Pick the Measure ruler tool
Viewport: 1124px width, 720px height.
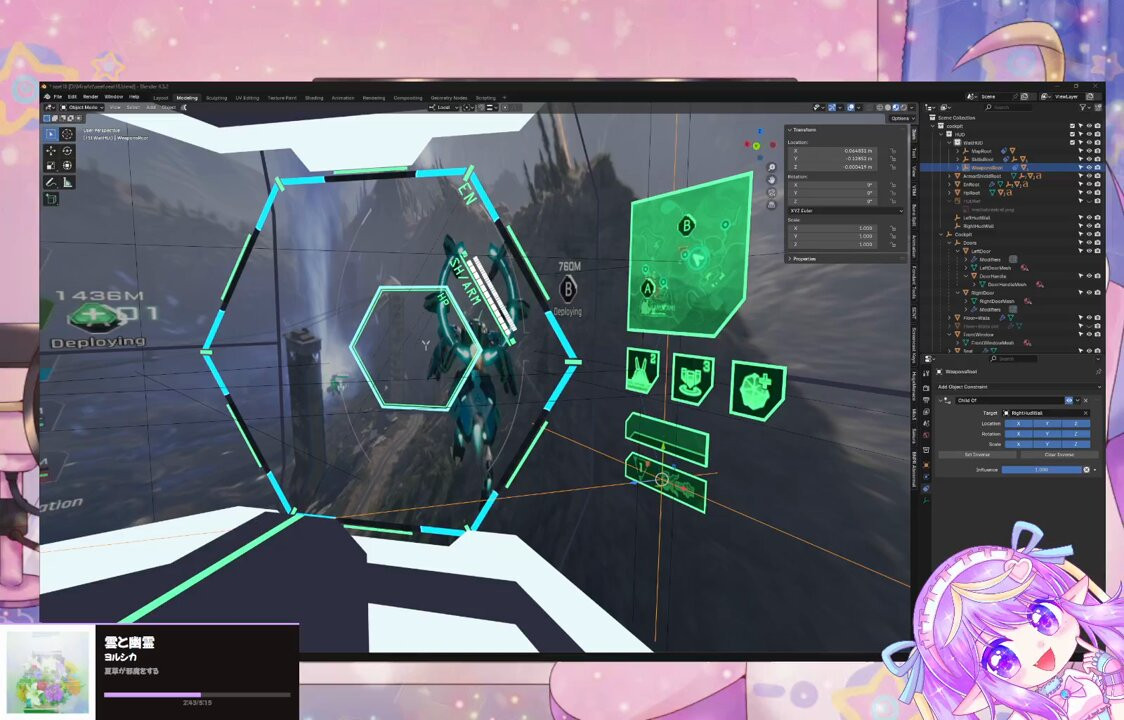(67, 182)
